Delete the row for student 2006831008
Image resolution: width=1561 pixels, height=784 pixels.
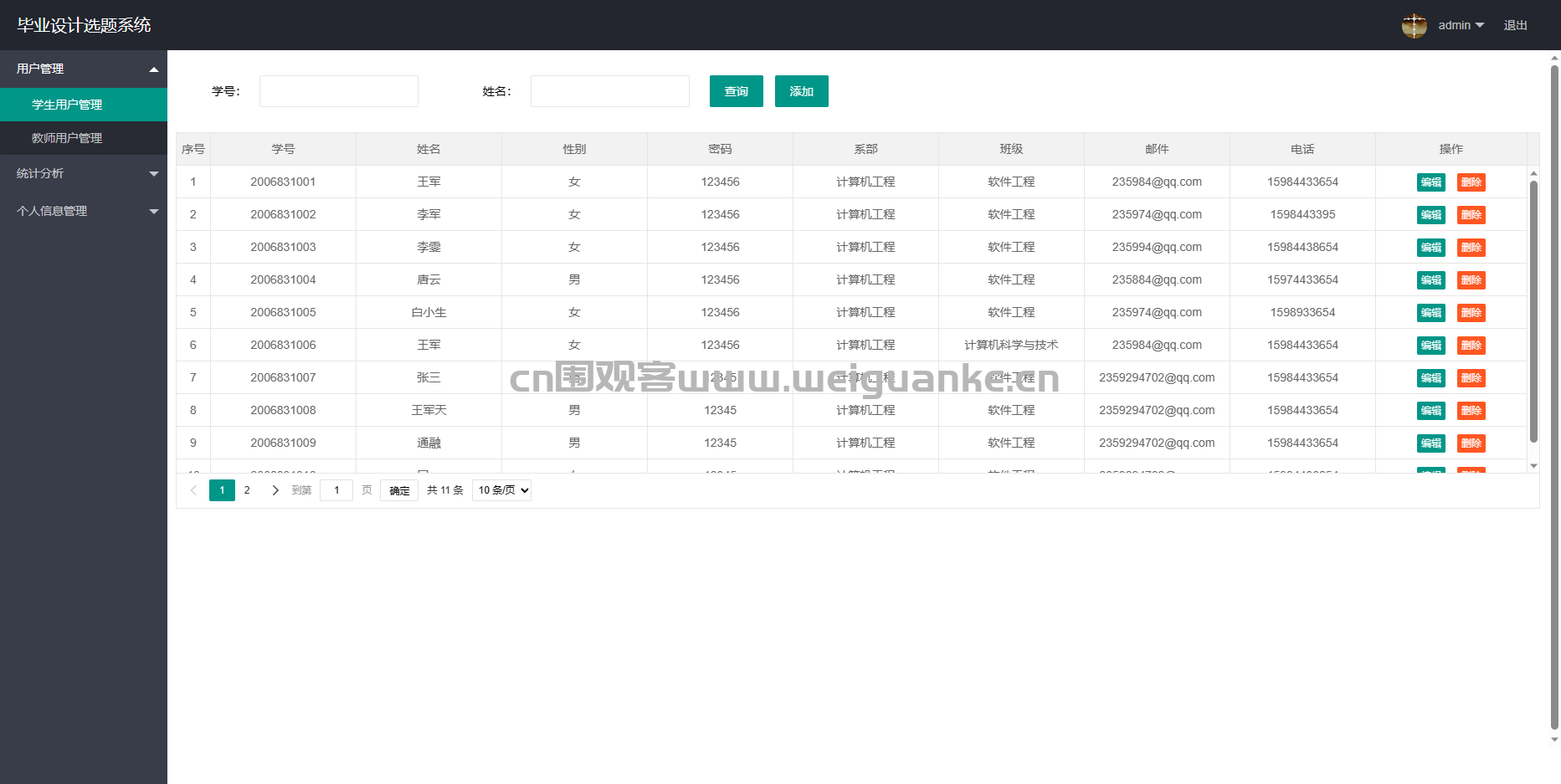click(x=1471, y=411)
